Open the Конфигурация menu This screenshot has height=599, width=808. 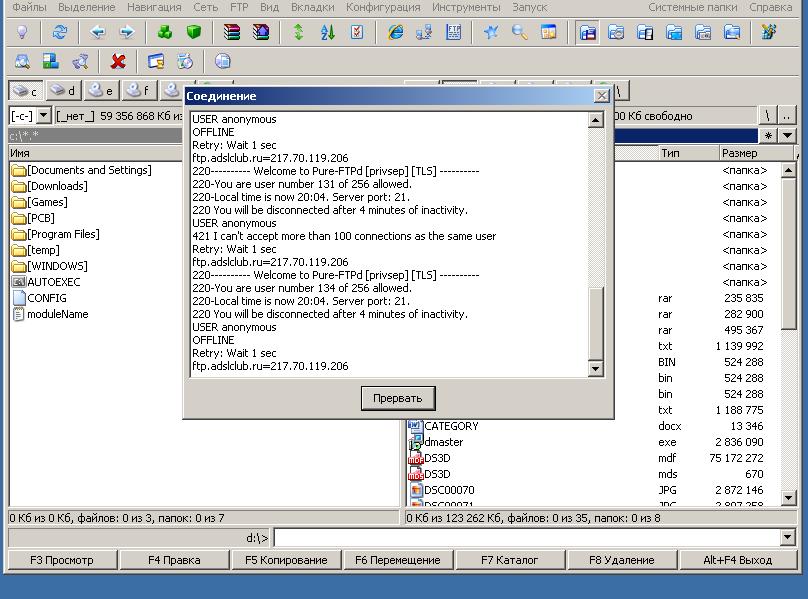383,7
